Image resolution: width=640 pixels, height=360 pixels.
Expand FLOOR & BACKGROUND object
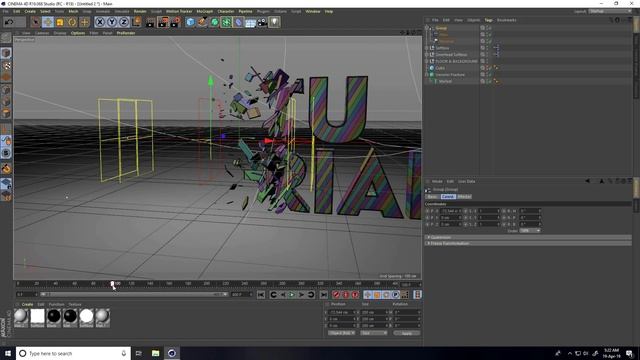(427, 61)
